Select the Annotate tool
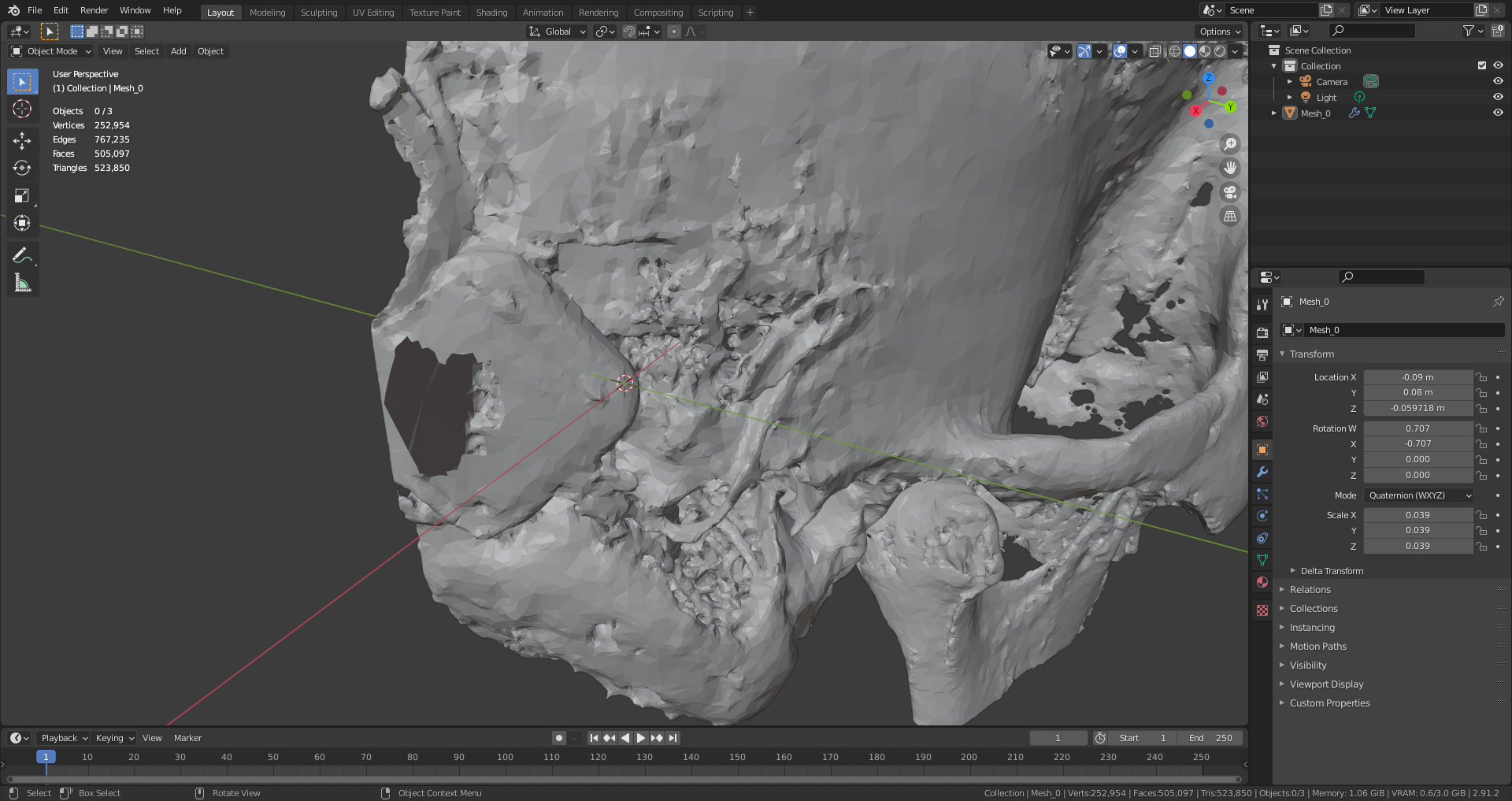1512x801 pixels. pos(22,255)
